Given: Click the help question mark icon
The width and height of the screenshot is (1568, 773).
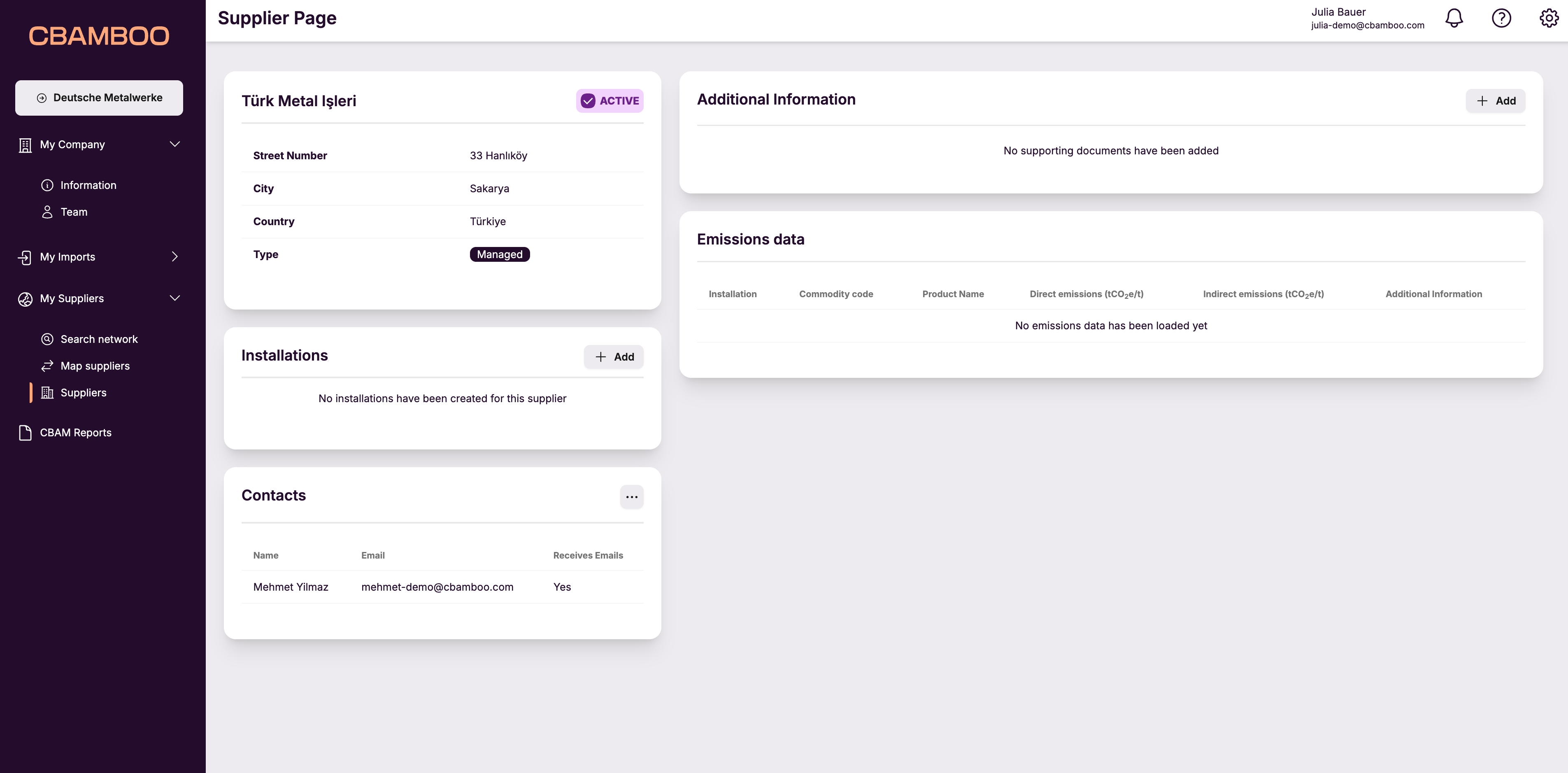Looking at the screenshot, I should coord(1501,18).
